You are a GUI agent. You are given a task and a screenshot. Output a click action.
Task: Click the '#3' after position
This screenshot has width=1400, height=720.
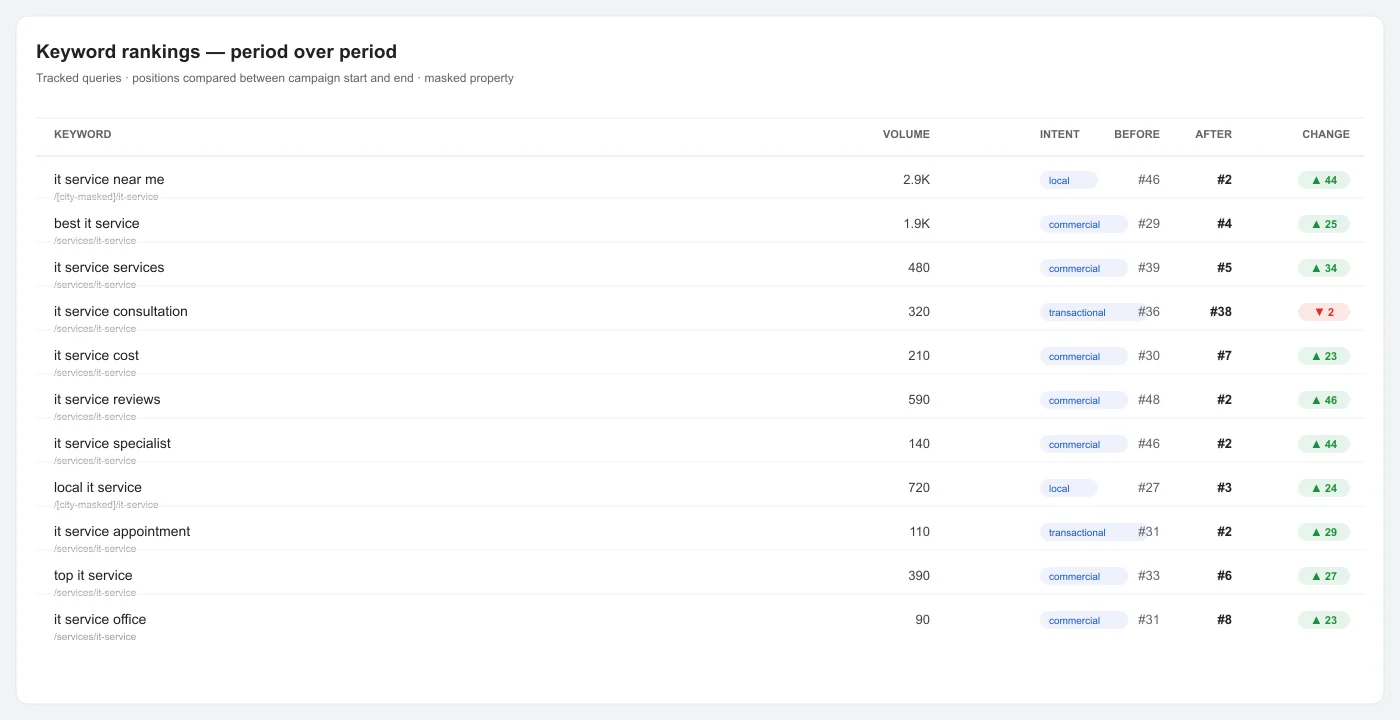click(x=1224, y=487)
